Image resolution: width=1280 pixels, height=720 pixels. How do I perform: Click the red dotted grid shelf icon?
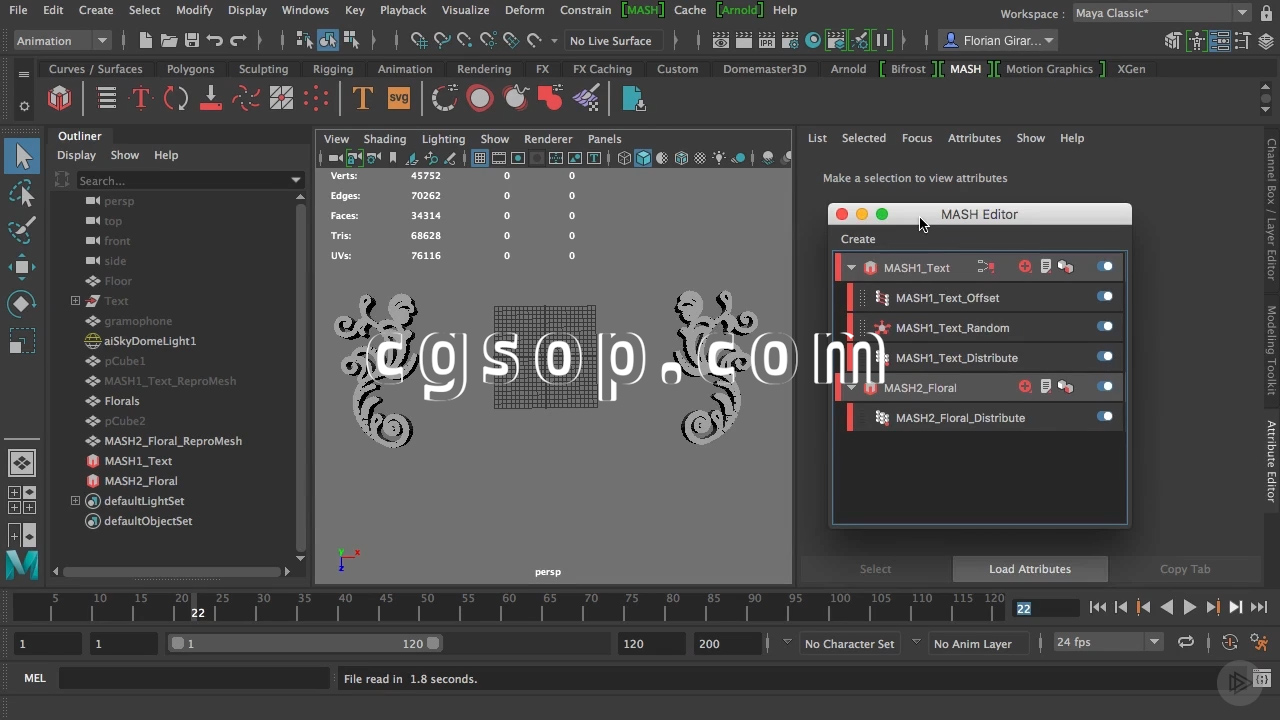tap(316, 98)
